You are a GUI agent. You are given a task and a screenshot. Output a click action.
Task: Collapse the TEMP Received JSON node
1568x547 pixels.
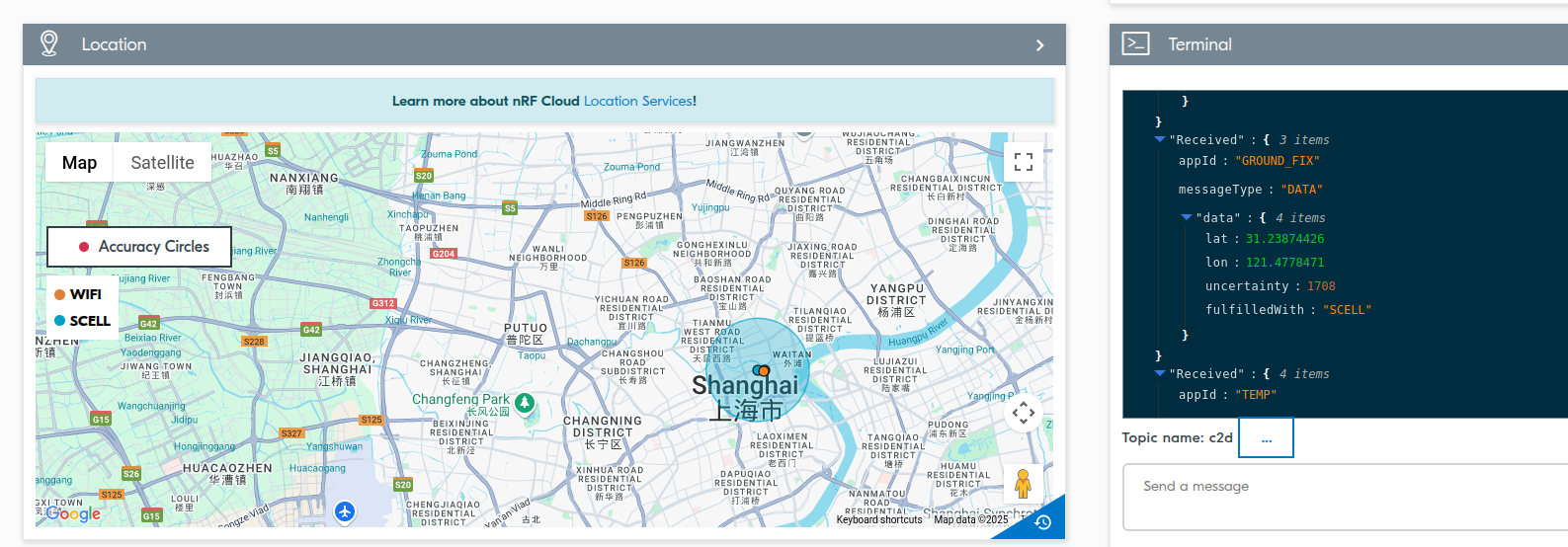click(x=1160, y=373)
